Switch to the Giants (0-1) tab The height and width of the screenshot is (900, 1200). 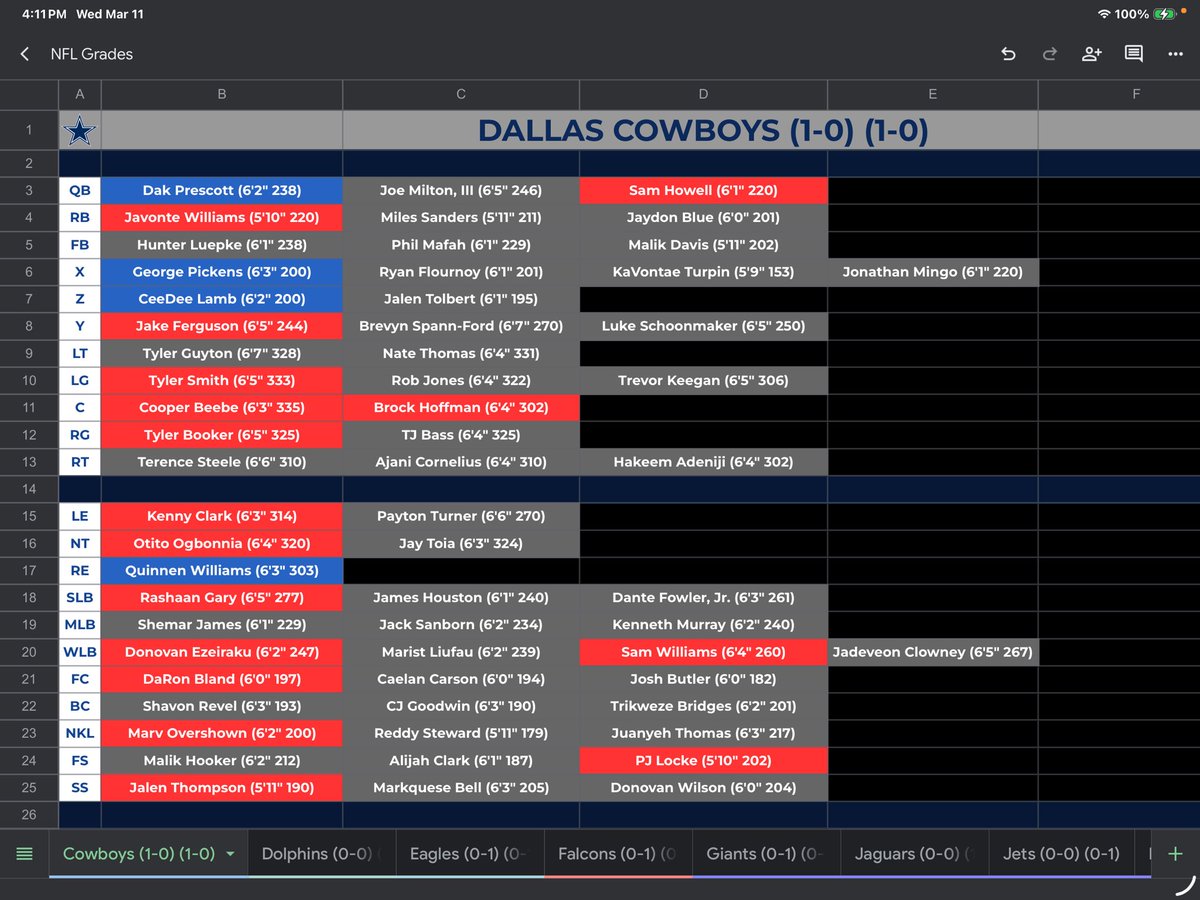pyautogui.click(x=766, y=854)
